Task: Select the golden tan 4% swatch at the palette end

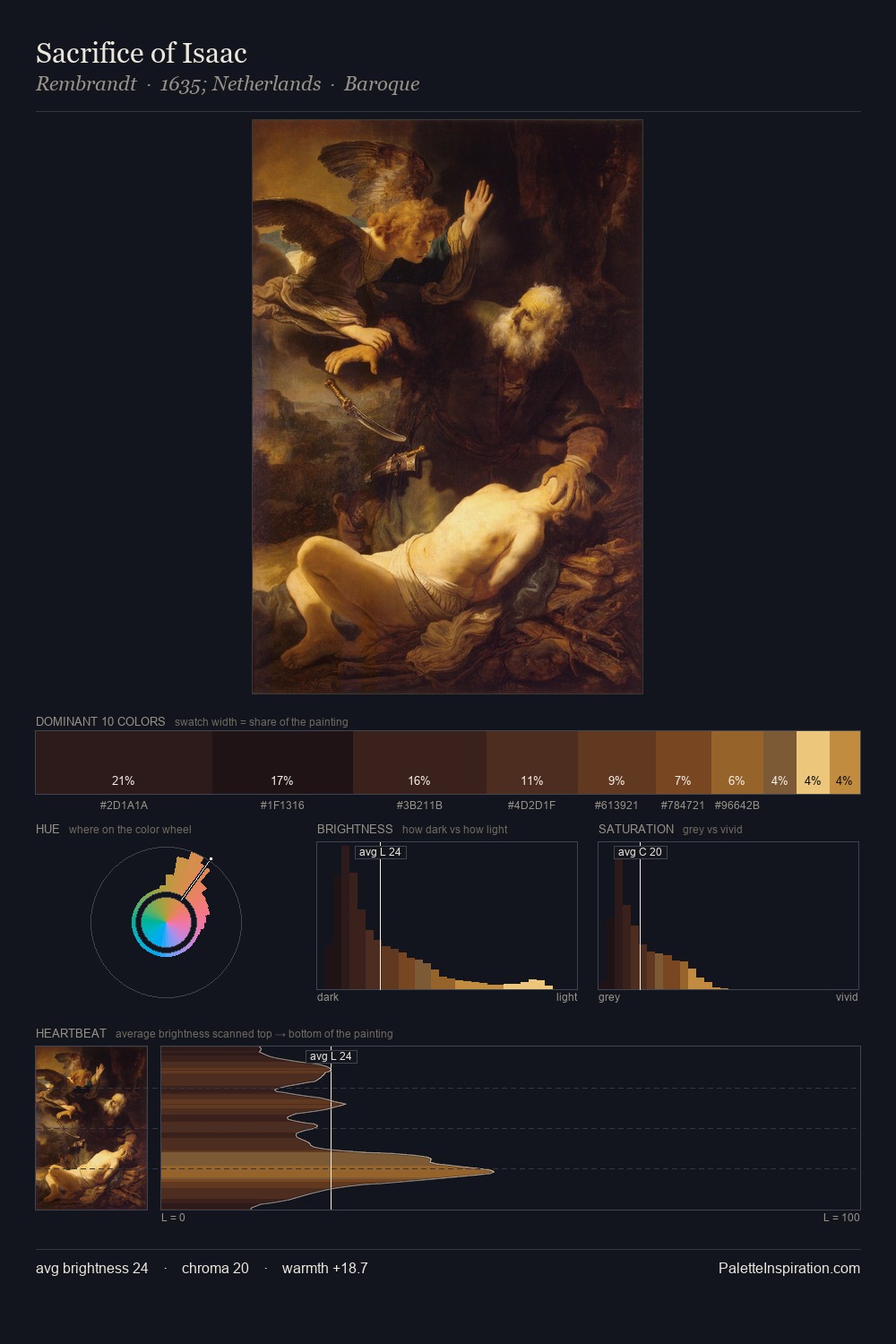Action: 845,762
